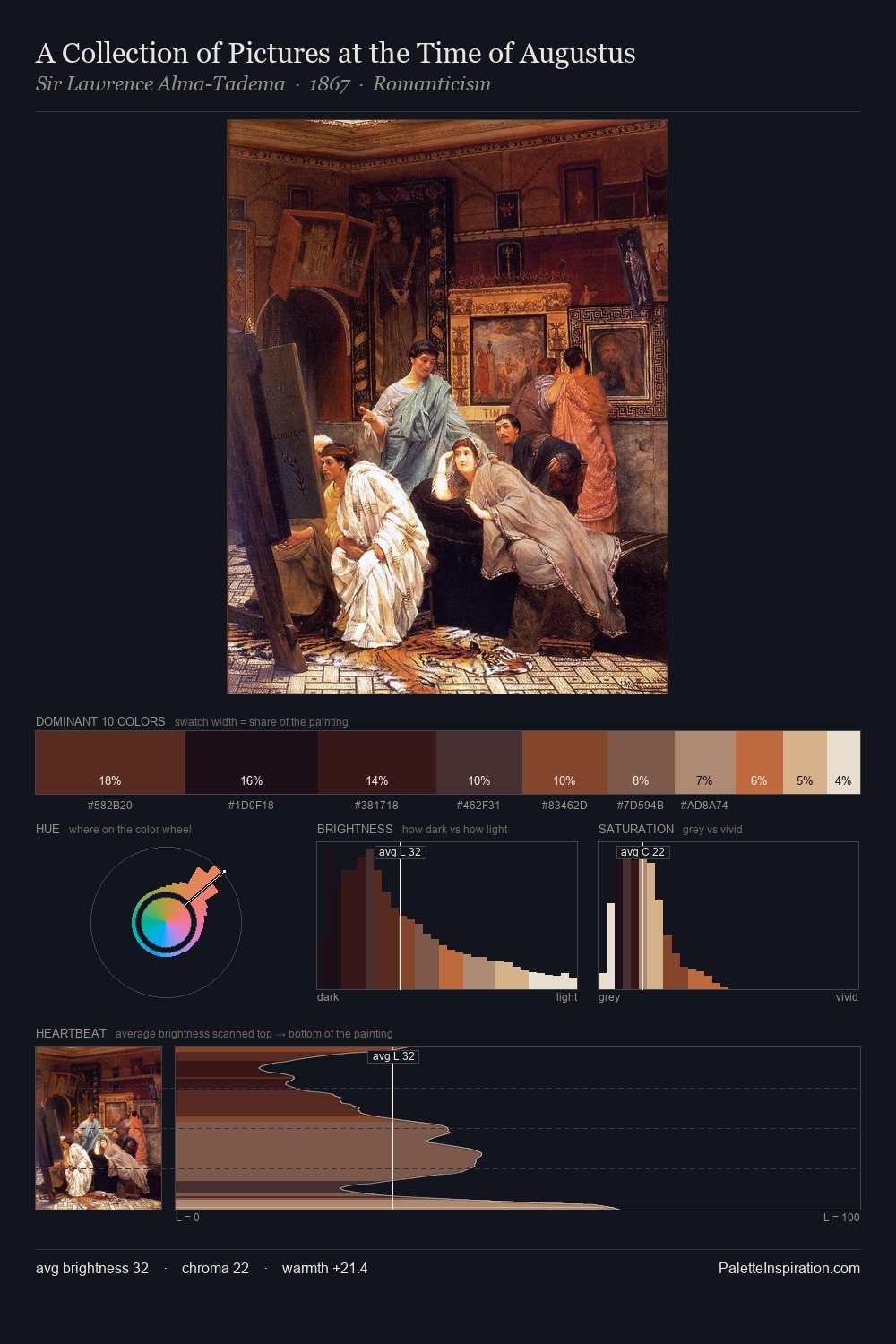This screenshot has height=1344, width=896.
Task: Select the 5% tan swatch
Action: (x=805, y=762)
